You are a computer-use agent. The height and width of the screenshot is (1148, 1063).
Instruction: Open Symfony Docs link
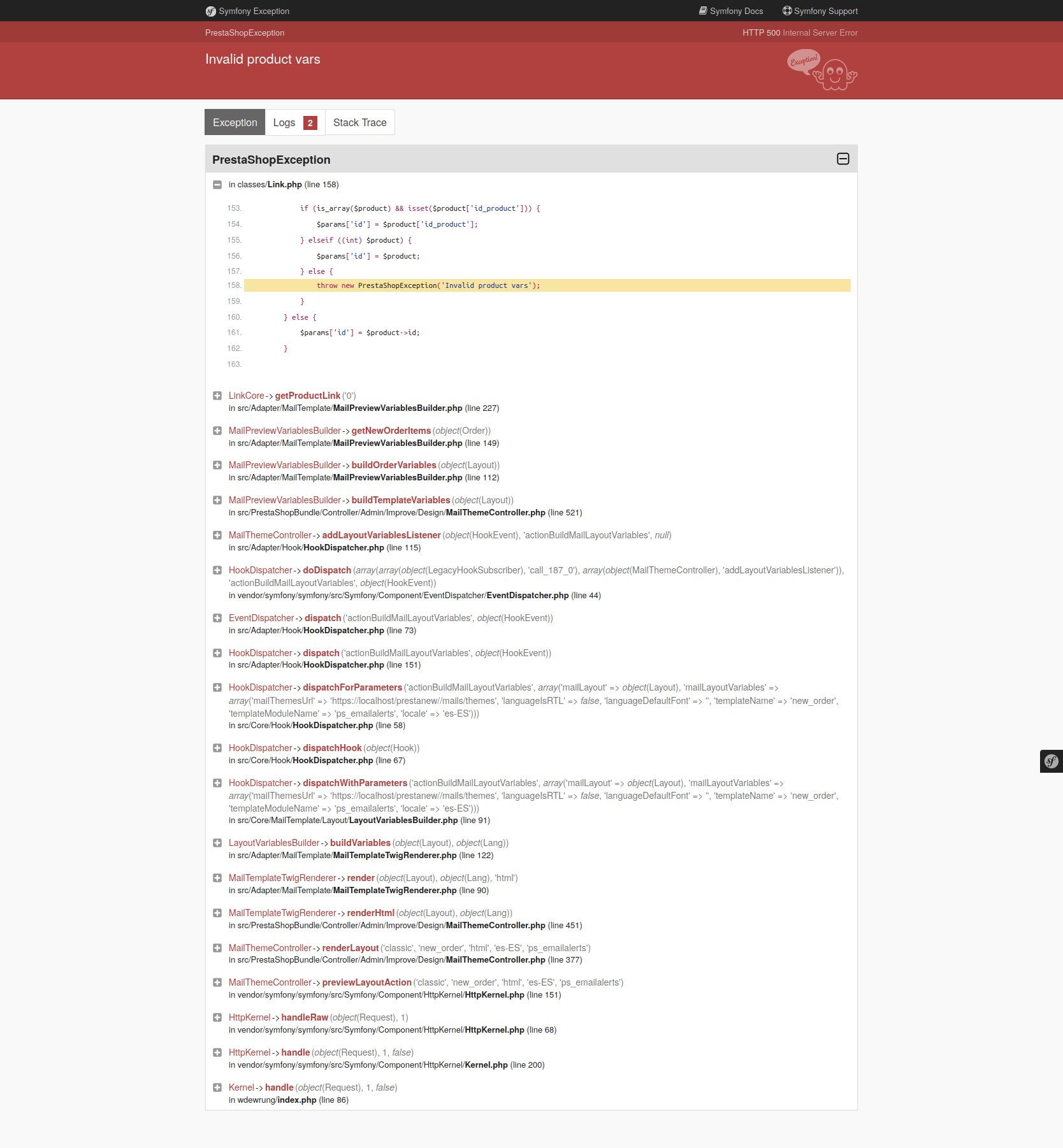click(x=731, y=11)
